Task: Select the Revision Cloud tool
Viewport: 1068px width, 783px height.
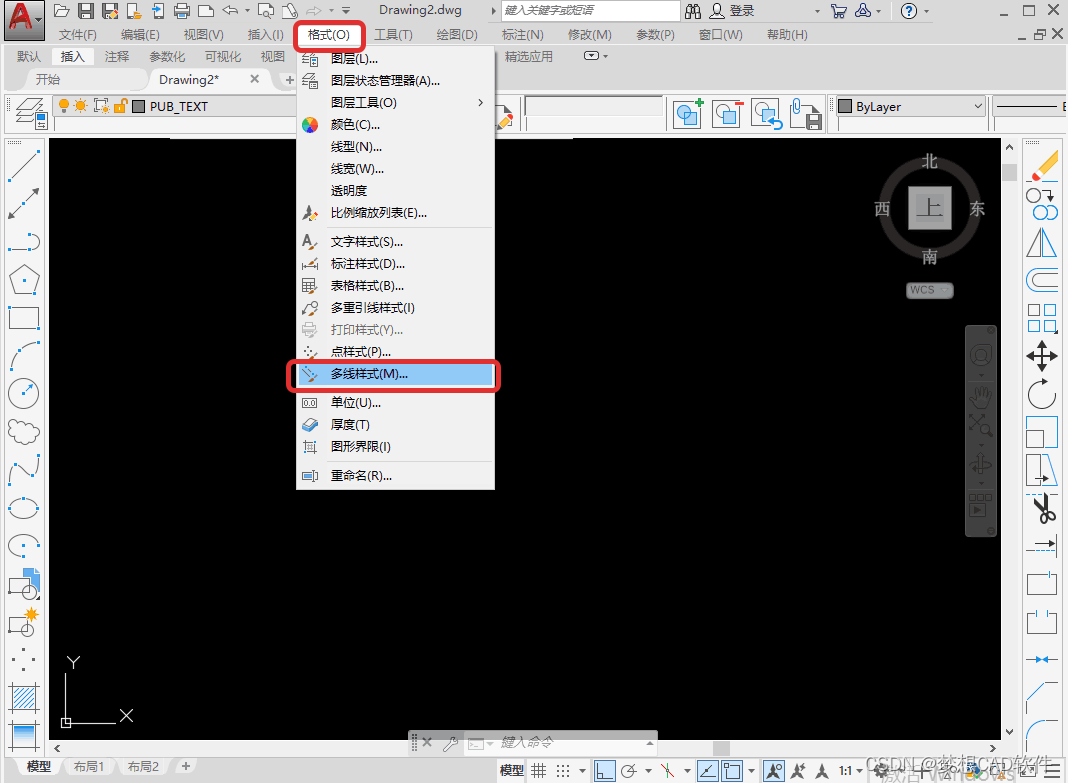Action: coord(24,432)
